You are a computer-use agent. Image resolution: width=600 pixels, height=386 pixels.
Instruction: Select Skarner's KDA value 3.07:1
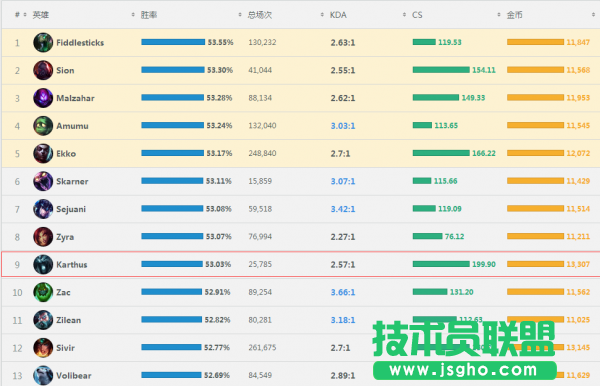(x=343, y=181)
